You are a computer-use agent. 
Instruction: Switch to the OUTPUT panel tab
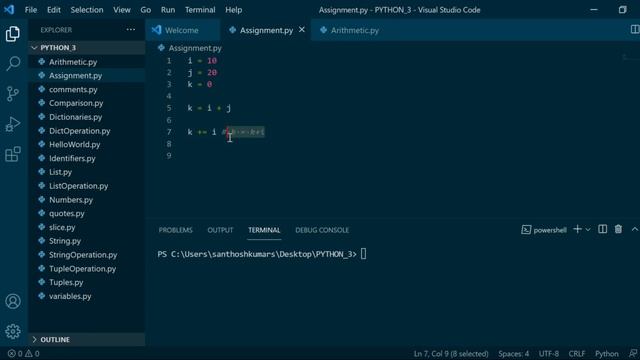coord(220,230)
